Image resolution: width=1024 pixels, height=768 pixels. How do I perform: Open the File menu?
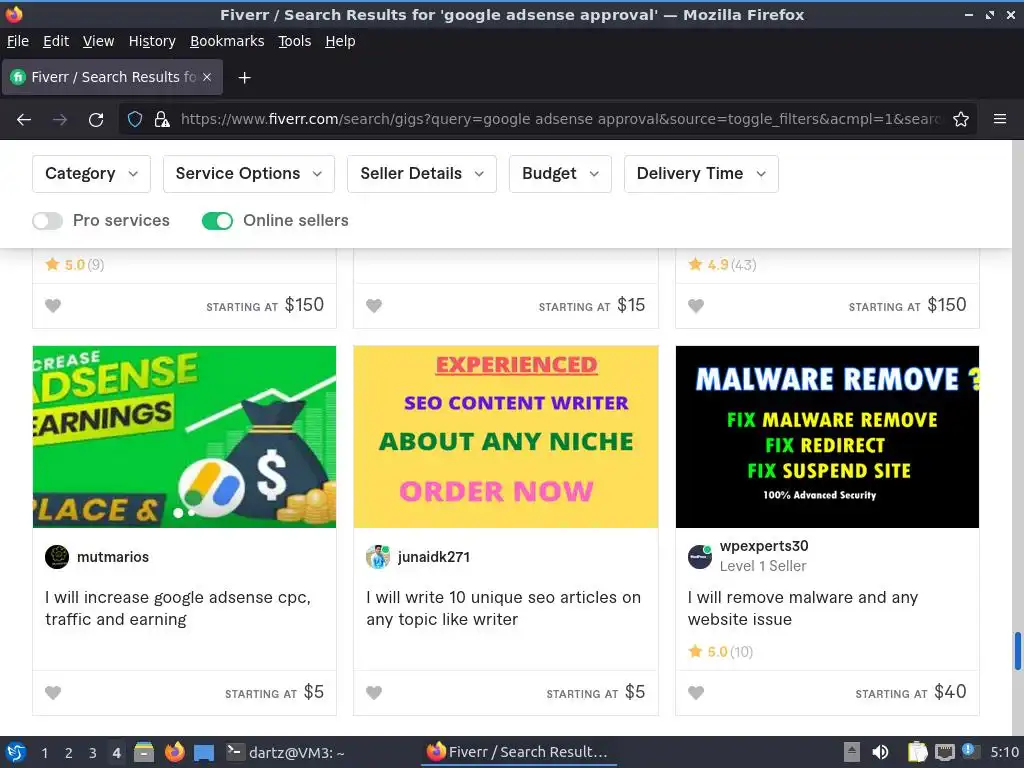coord(18,41)
